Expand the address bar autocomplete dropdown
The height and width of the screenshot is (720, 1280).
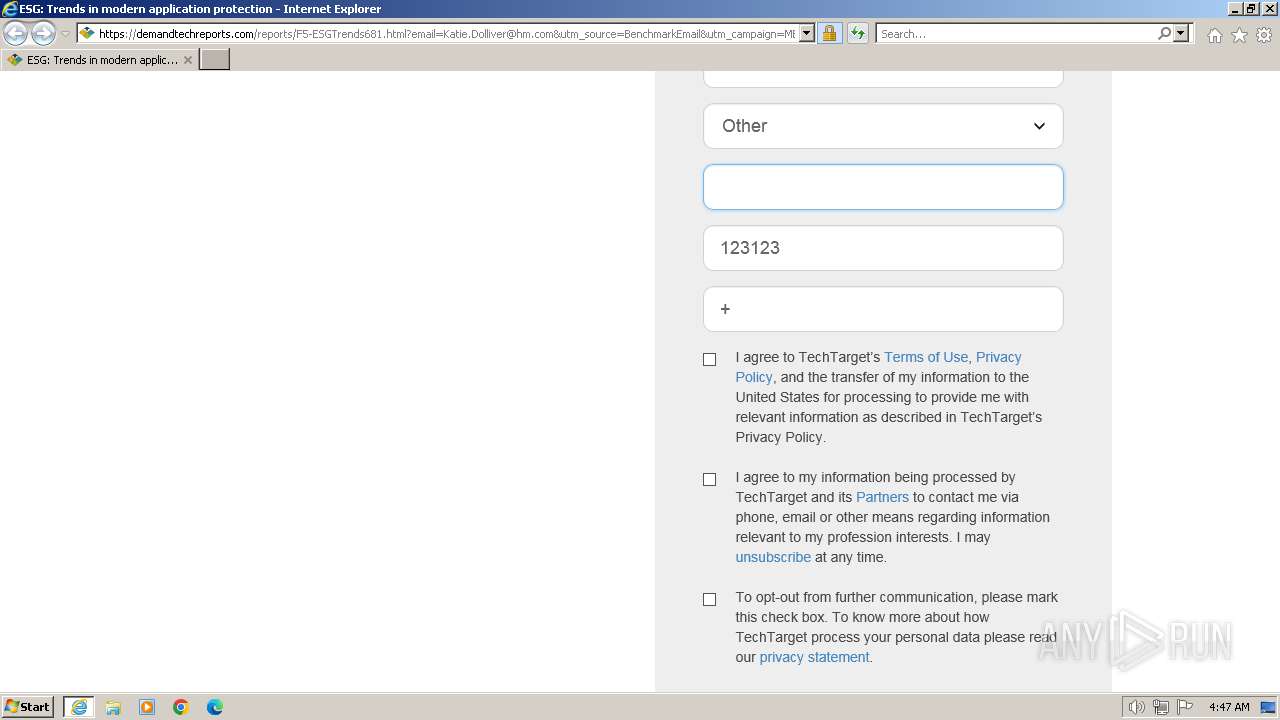[807, 34]
